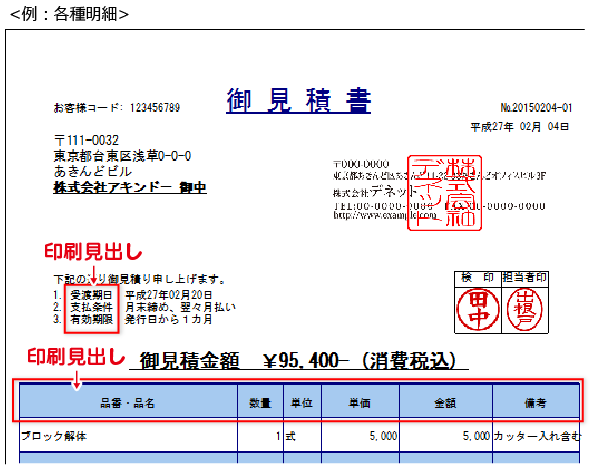This screenshot has width=590, height=475.
Task: Click the ブロック解体 item cell
Action: click(x=128, y=436)
